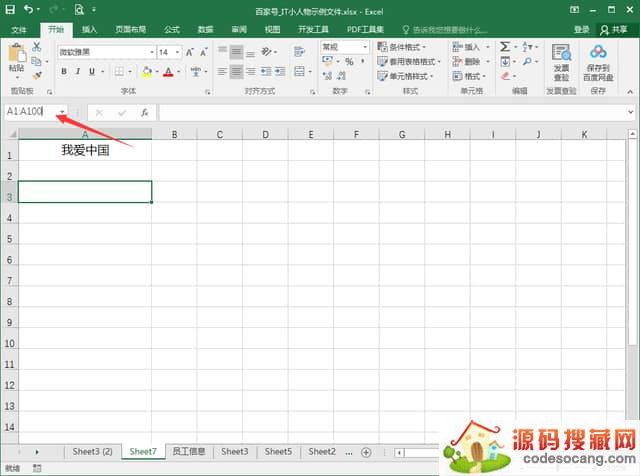Click the Paste clipboard icon
The height and width of the screenshot is (476, 640).
pyautogui.click(x=15, y=58)
